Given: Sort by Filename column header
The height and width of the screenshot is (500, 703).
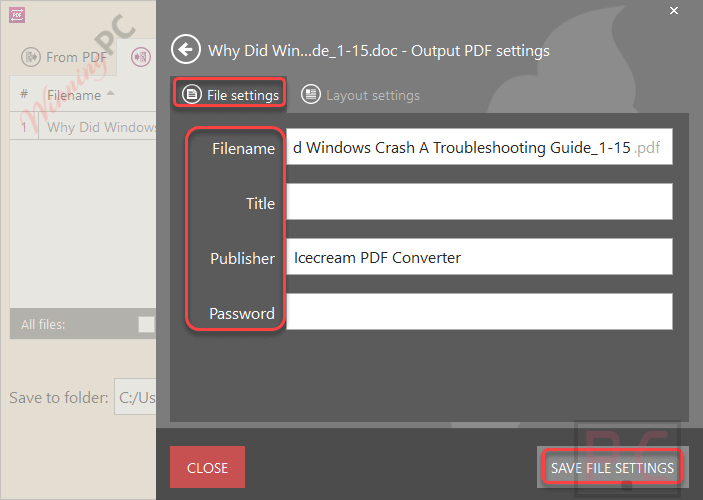Looking at the screenshot, I should click(x=81, y=95).
